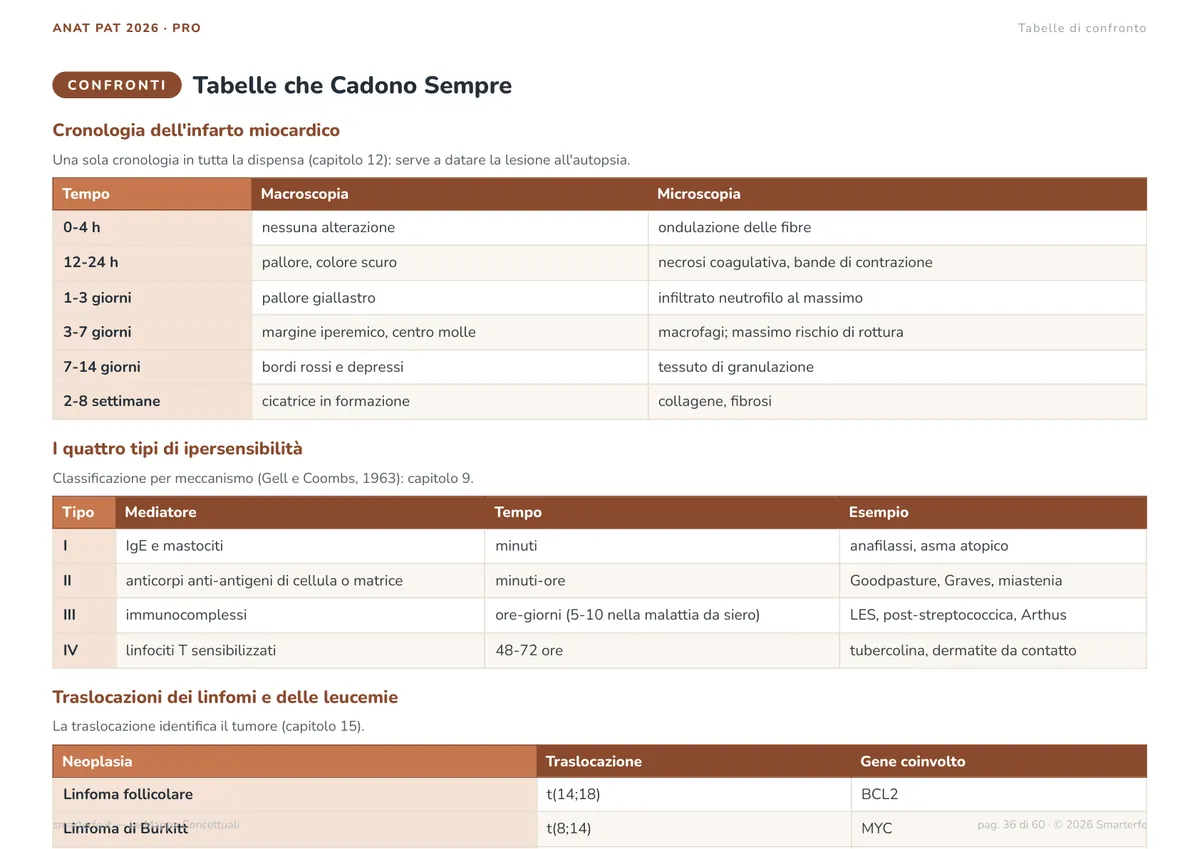Select heading 'I quattro tipi di ipersensibilità'

click(177, 448)
